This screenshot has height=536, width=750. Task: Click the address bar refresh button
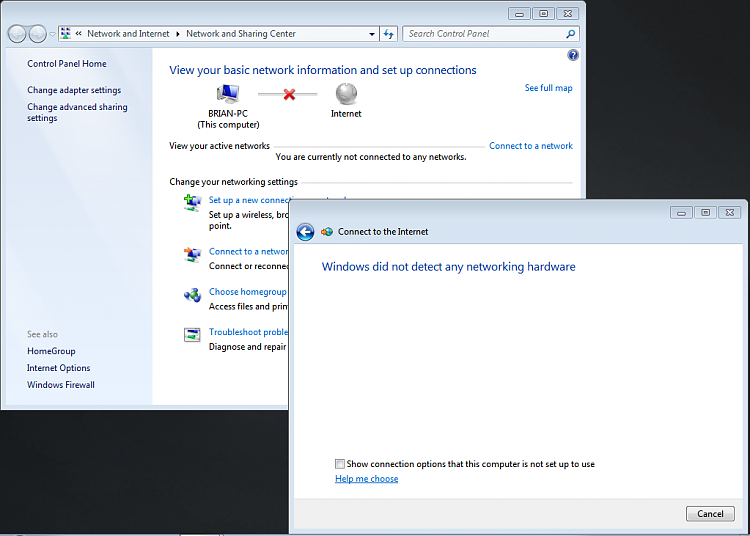(x=388, y=34)
